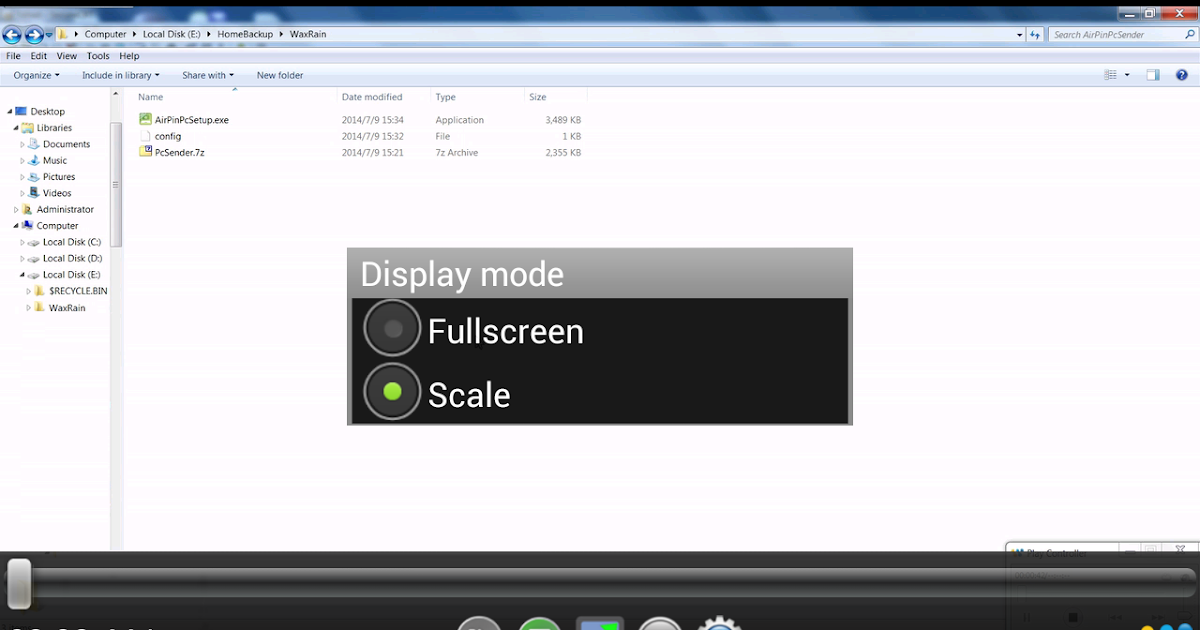Select the '3,489 KB' size cell

coord(563,120)
